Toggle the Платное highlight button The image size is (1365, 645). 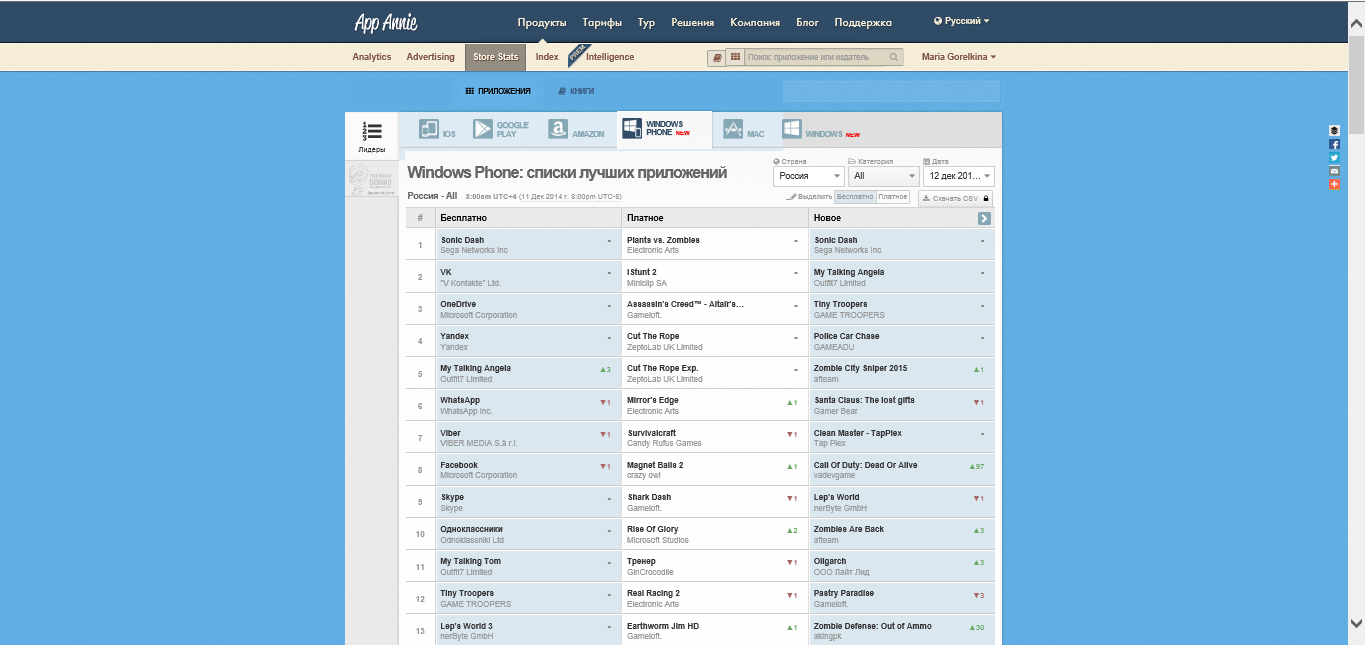coord(892,197)
